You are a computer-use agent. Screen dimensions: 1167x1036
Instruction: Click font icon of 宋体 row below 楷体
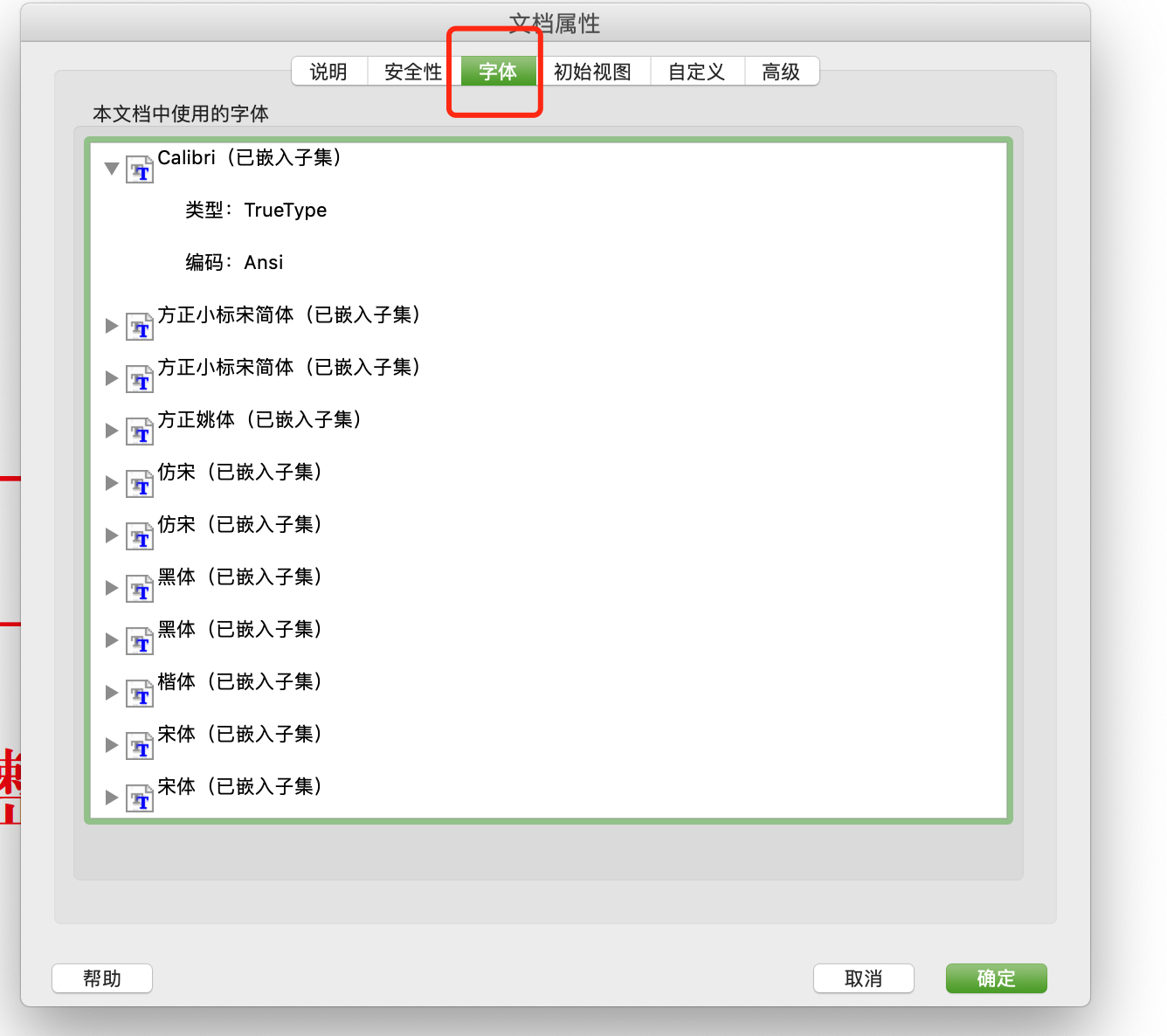click(x=140, y=745)
